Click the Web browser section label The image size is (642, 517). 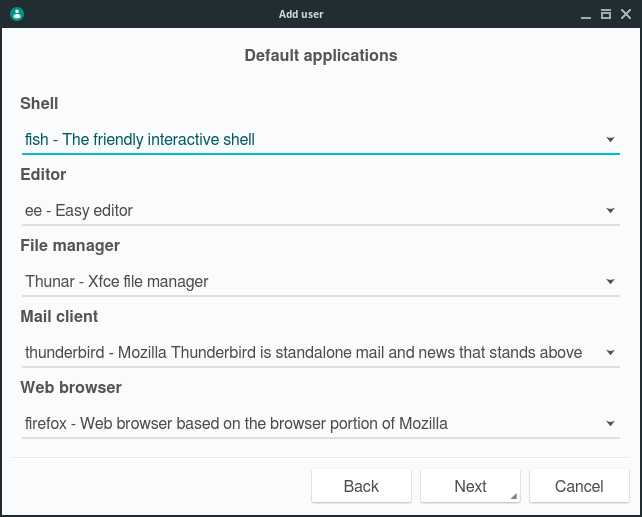click(x=71, y=387)
